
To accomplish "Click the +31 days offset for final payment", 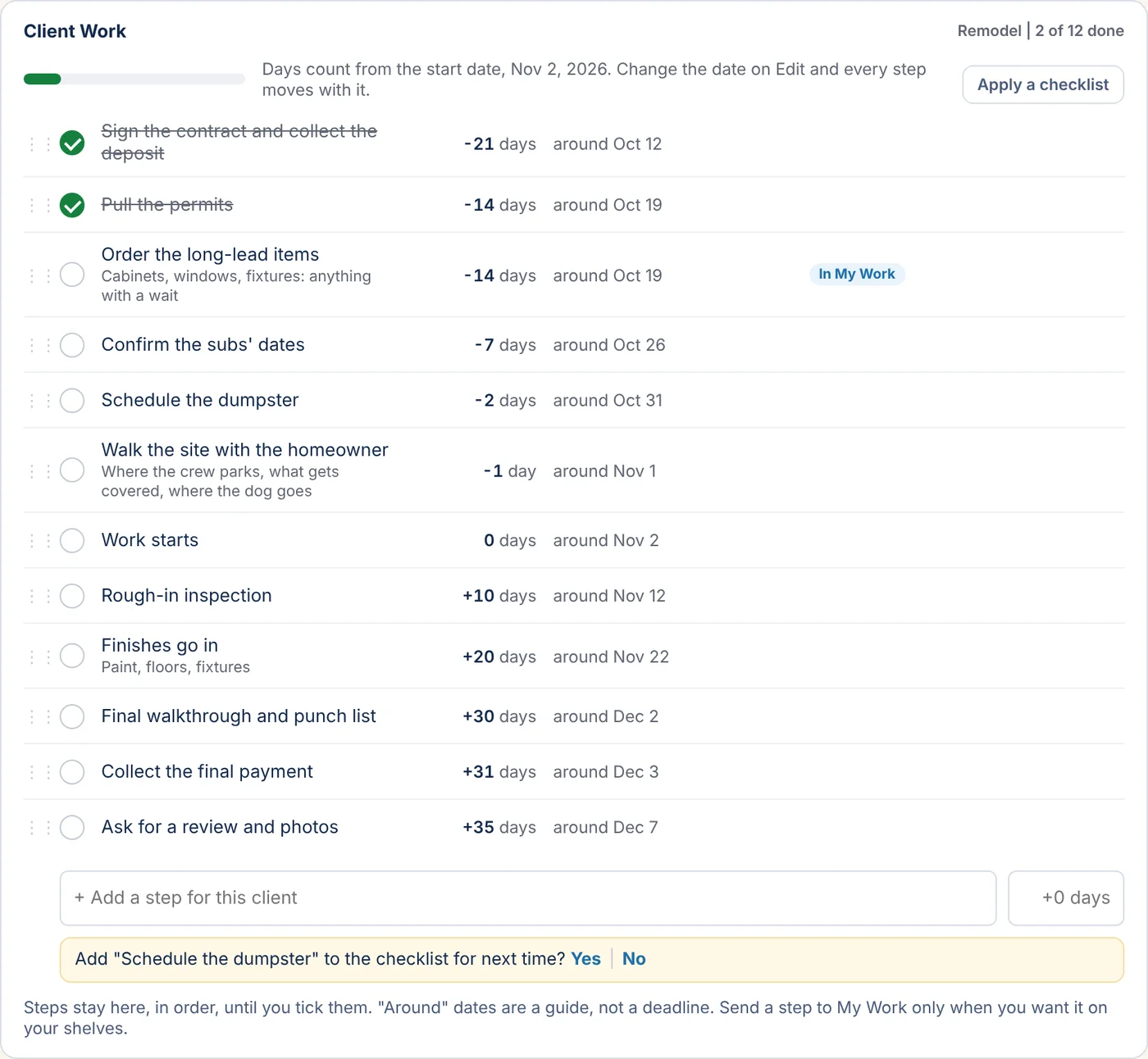I will (x=499, y=772).
